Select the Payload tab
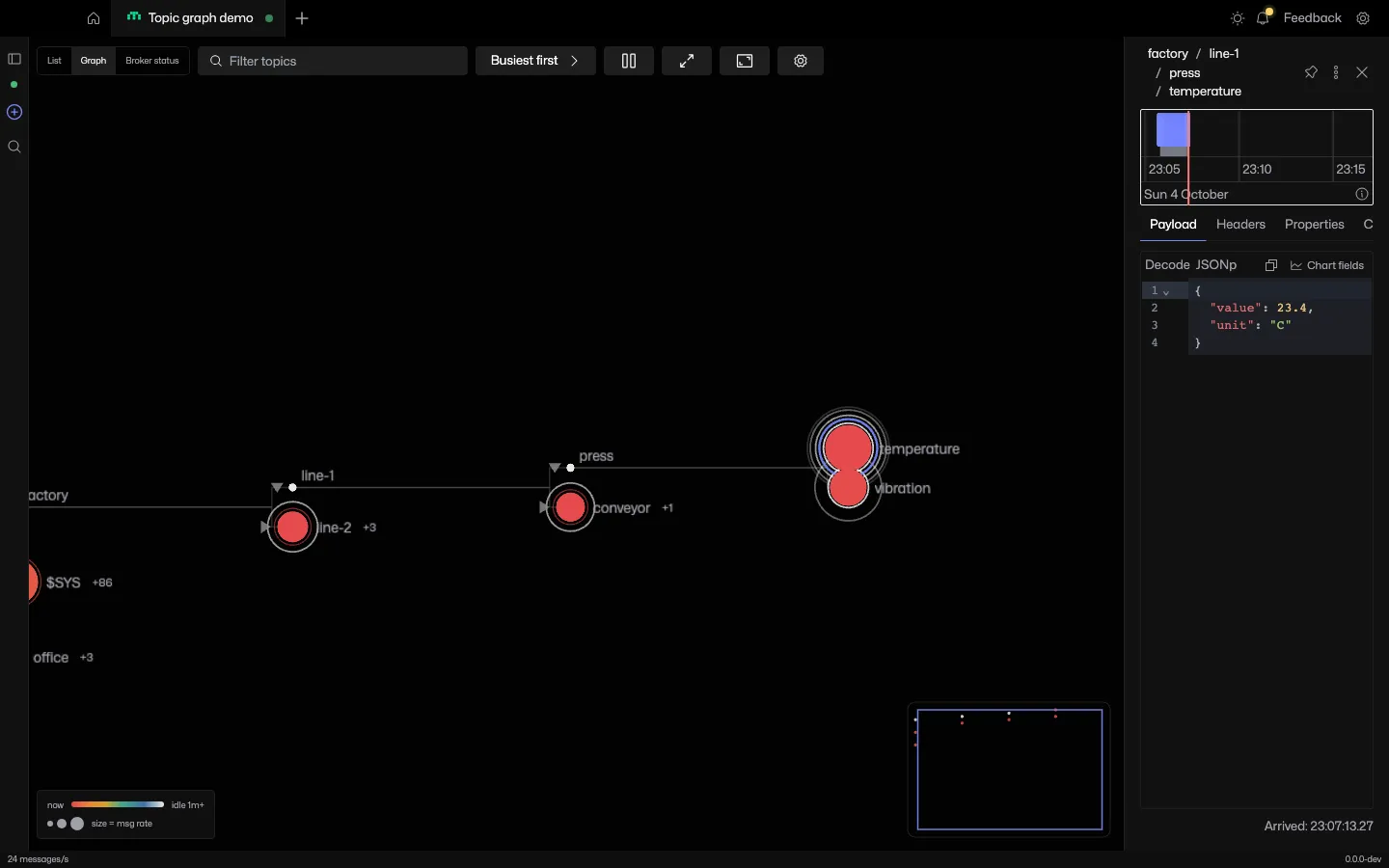The height and width of the screenshot is (868, 1389). click(x=1173, y=224)
